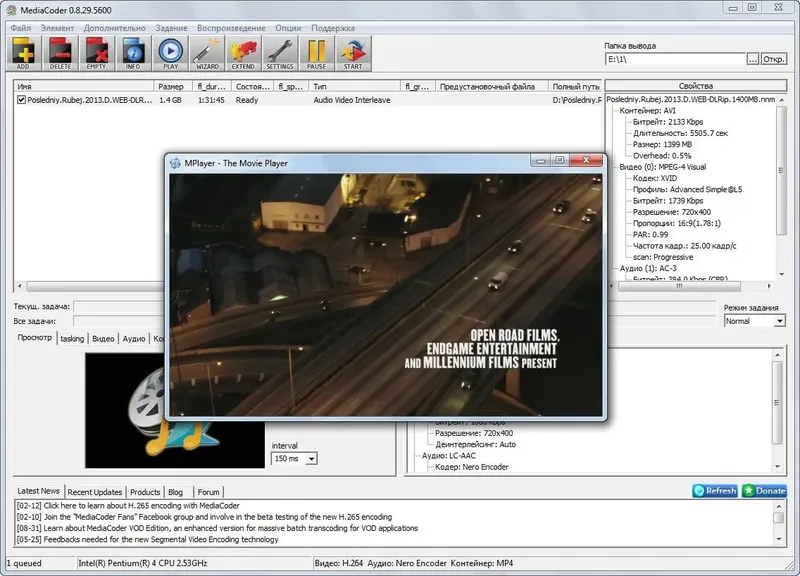
Task: Click the Папка вывода path field
Action: pyautogui.click(x=675, y=59)
